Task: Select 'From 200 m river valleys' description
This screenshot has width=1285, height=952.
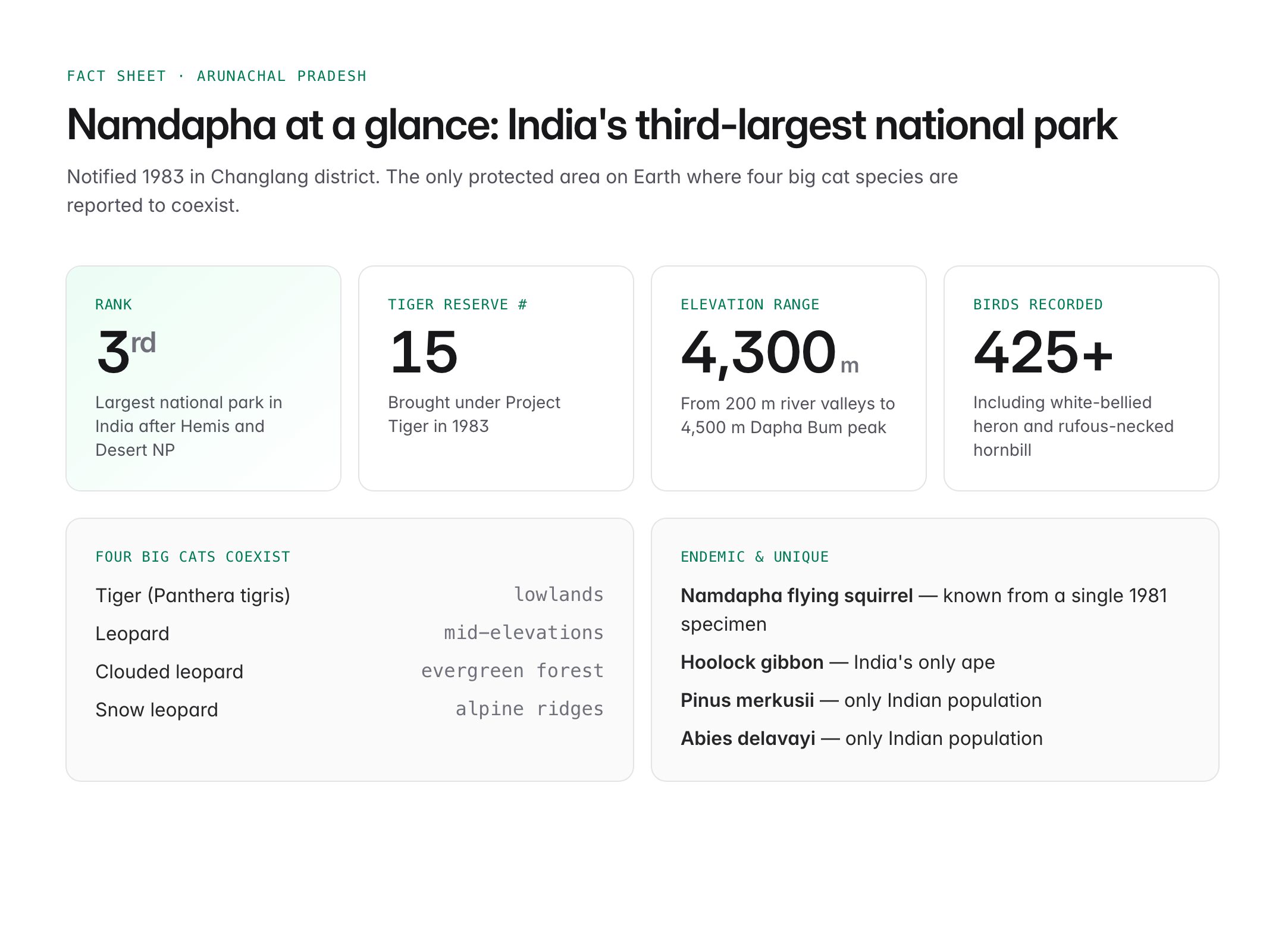Action: (x=788, y=415)
